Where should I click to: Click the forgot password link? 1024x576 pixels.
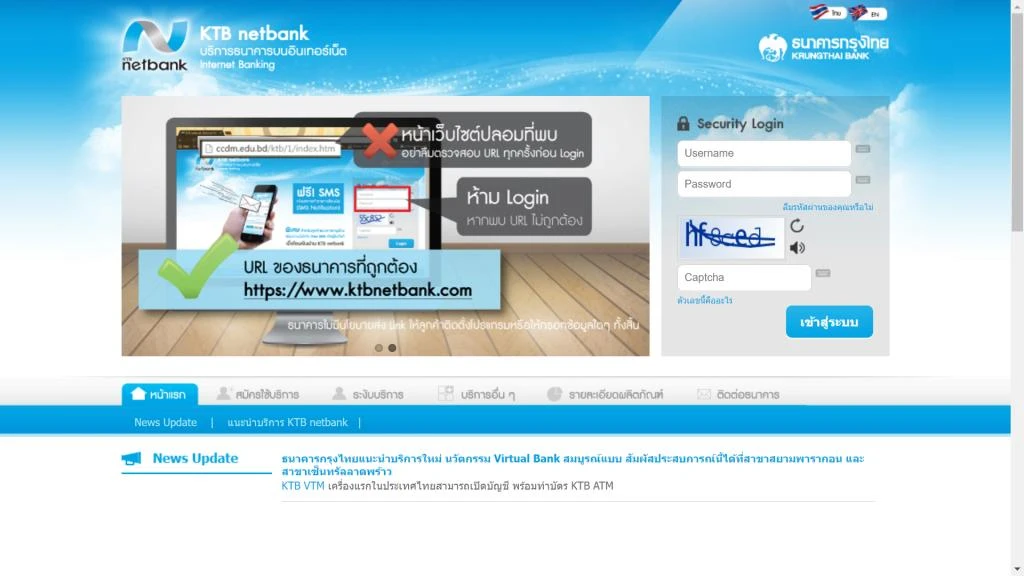point(827,207)
